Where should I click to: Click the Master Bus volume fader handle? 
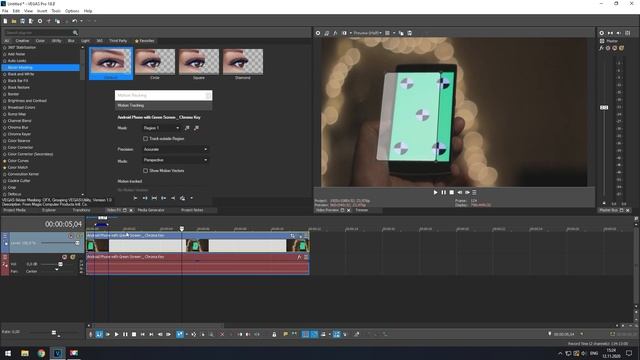604,107
